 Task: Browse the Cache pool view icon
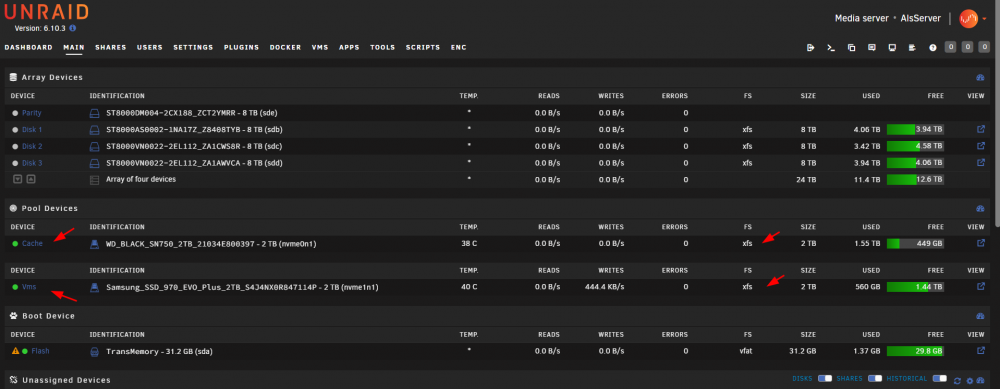[x=980, y=243]
